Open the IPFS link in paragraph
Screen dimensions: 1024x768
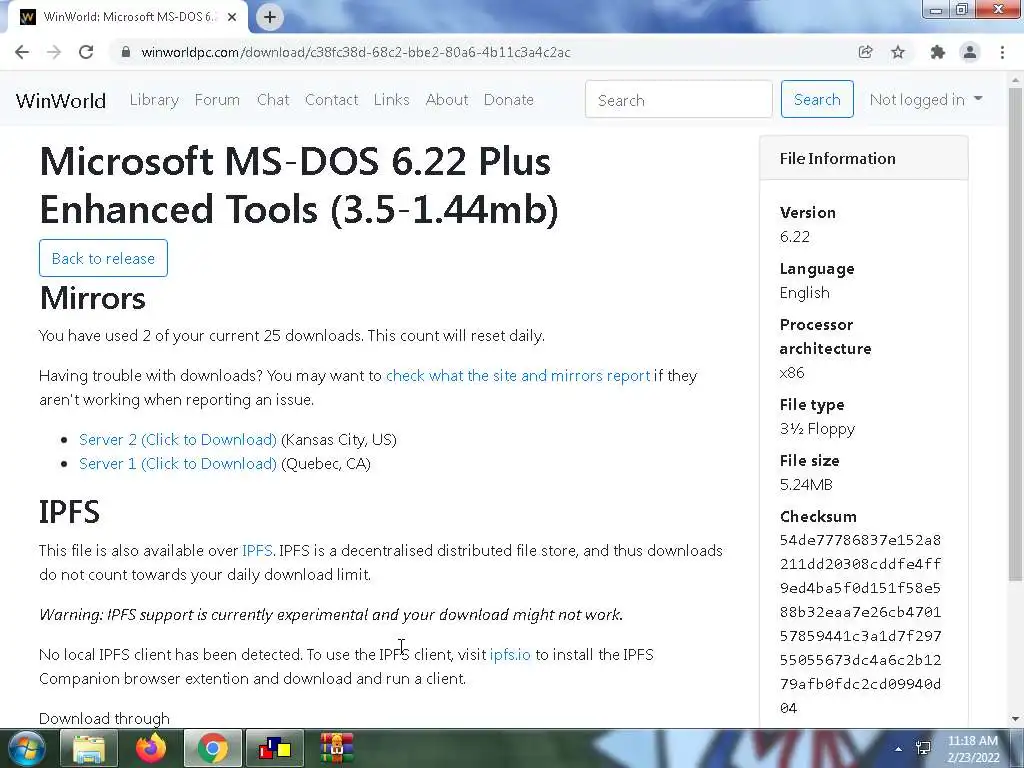257,551
